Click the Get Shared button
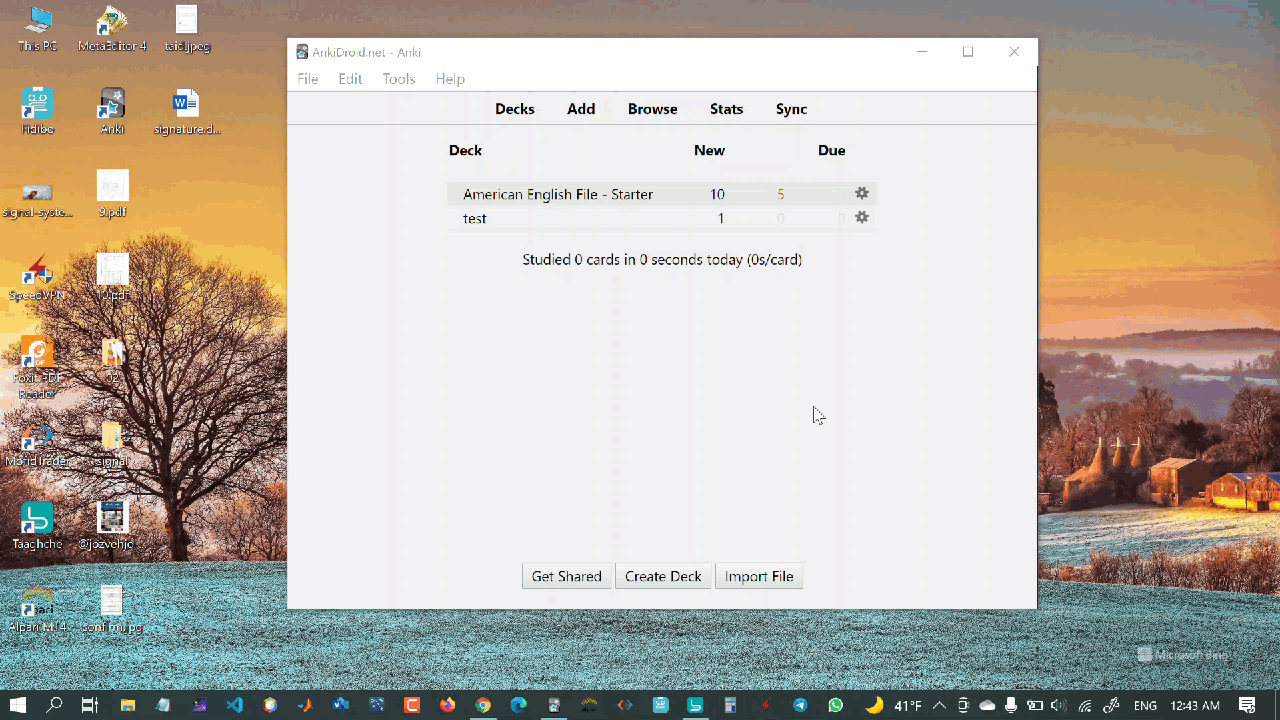This screenshot has height=720, width=1280. pyautogui.click(x=566, y=576)
